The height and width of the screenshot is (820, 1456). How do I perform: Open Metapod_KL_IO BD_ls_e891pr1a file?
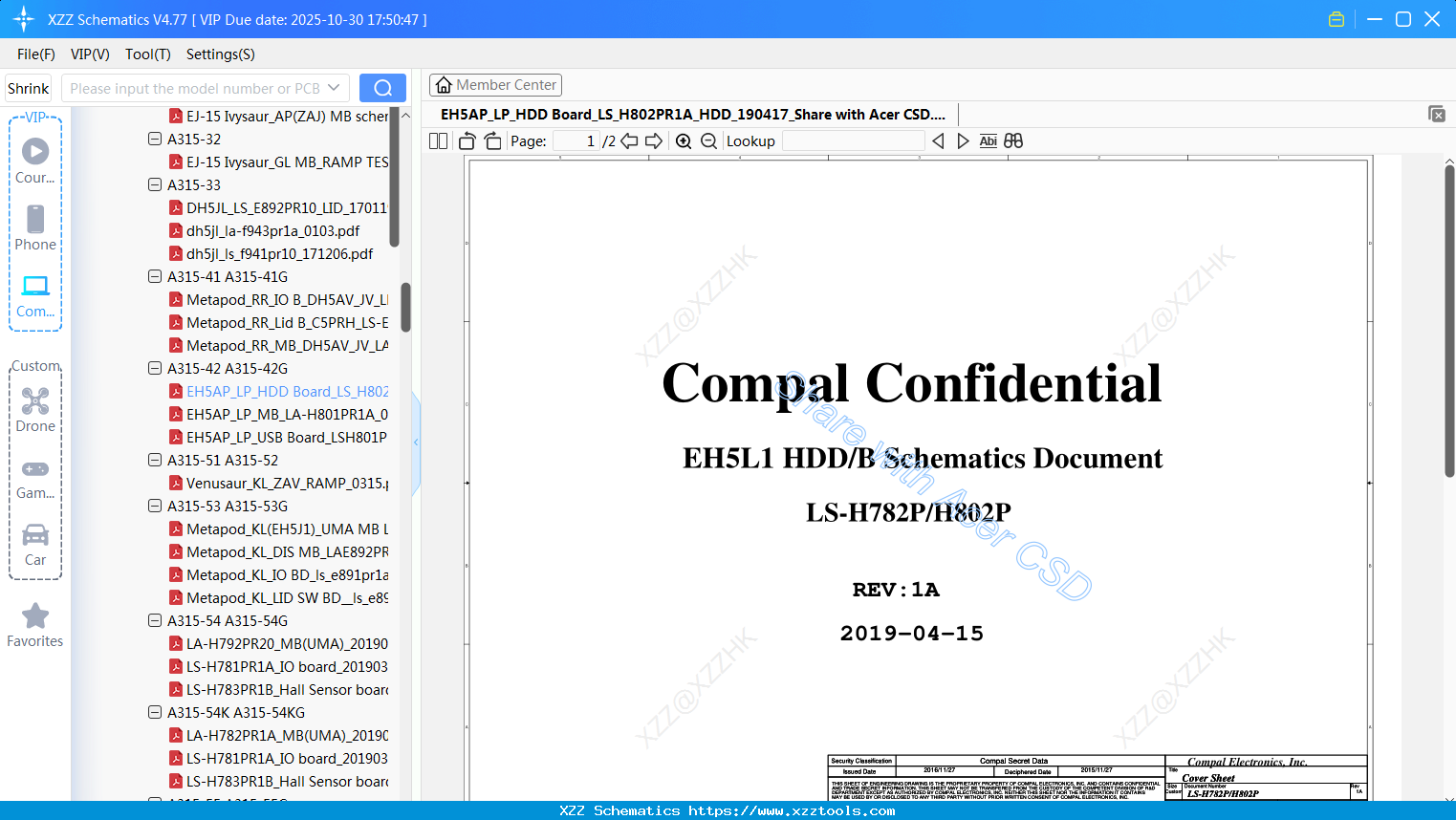coord(287,574)
